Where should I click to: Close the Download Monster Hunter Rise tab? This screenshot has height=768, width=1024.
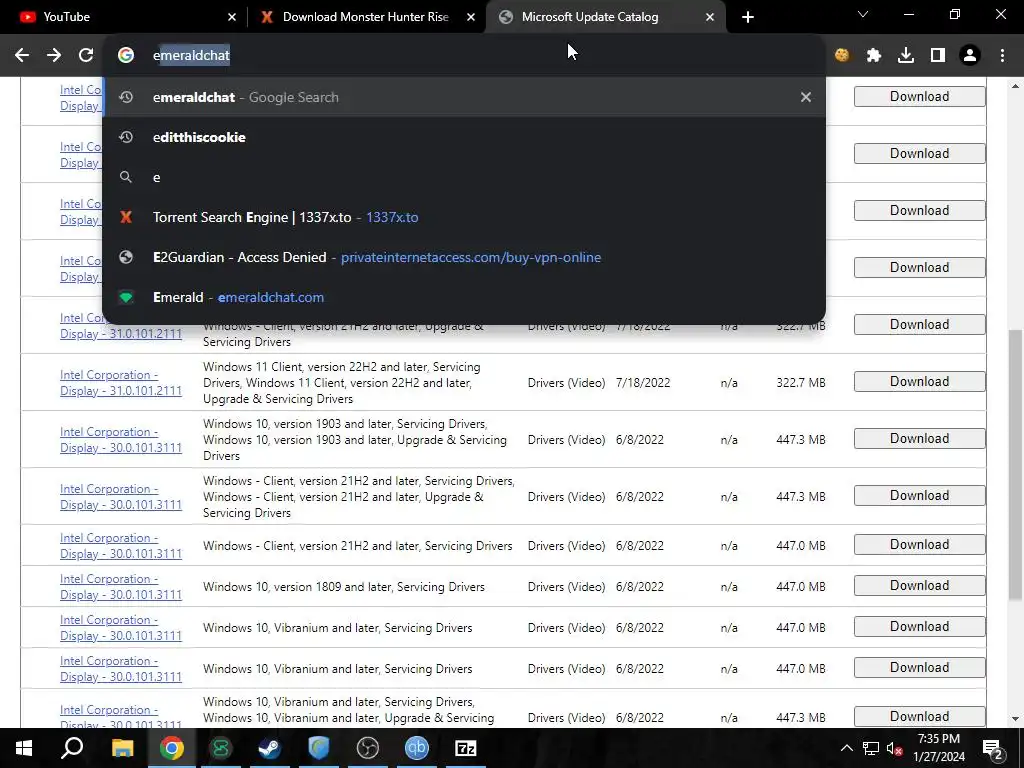[x=471, y=18]
